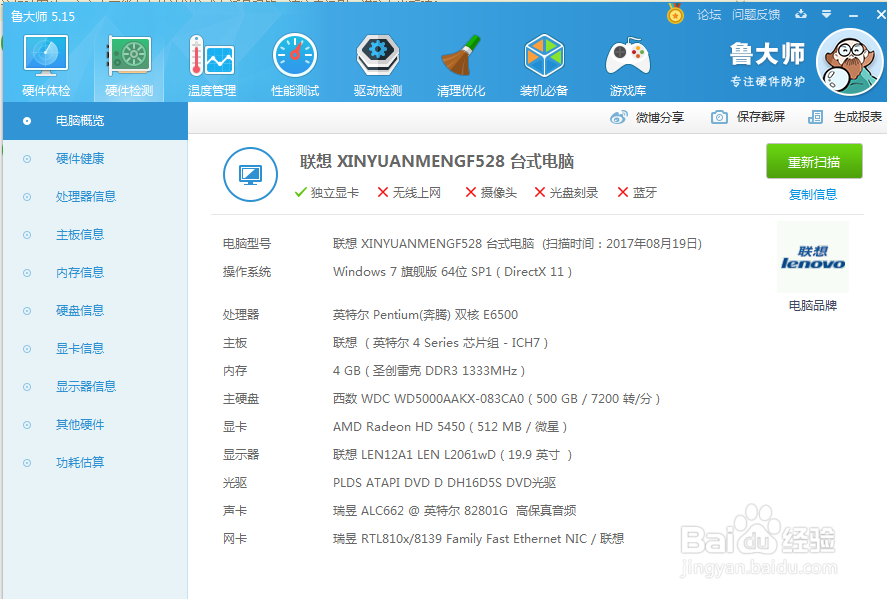Launch the 性能测试 performance test icon
Viewport: 887px width, 599px height.
pyautogui.click(x=295, y=55)
